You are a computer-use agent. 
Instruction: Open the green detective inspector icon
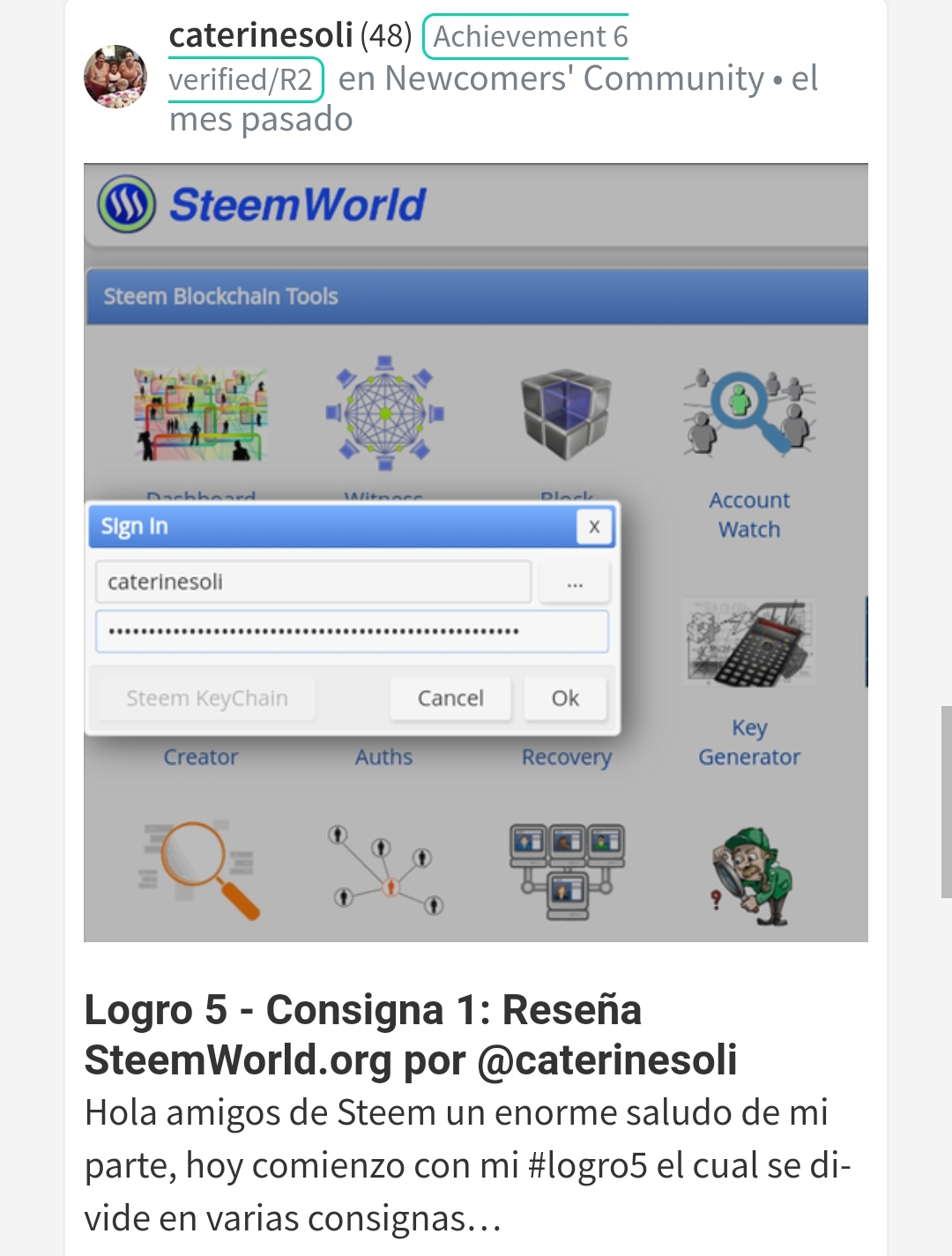pyautogui.click(x=751, y=877)
